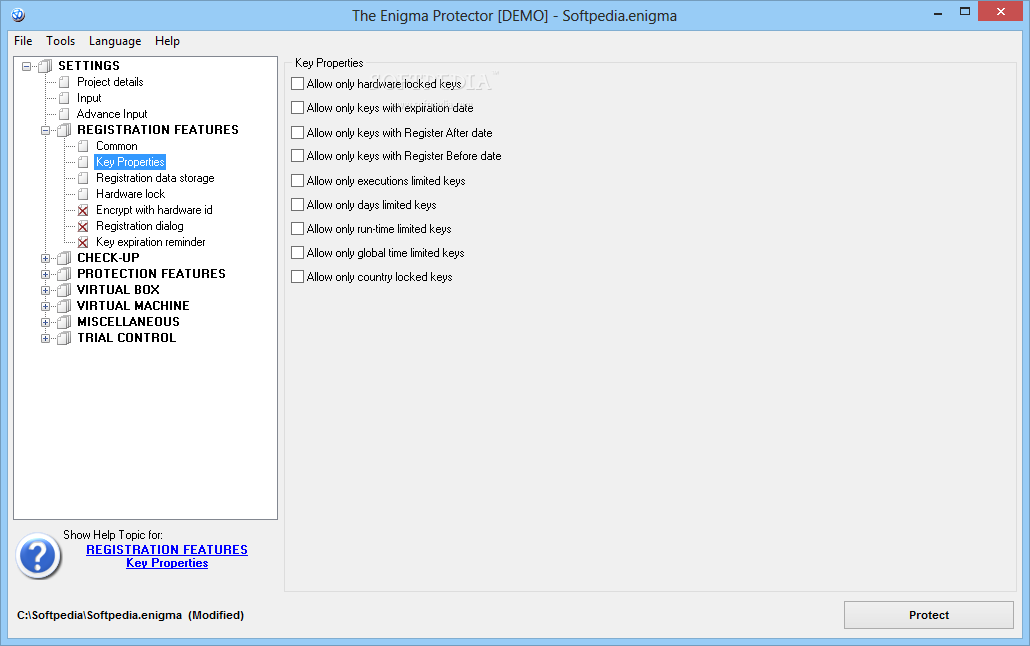
Task: Click the Protect button
Action: tap(929, 615)
